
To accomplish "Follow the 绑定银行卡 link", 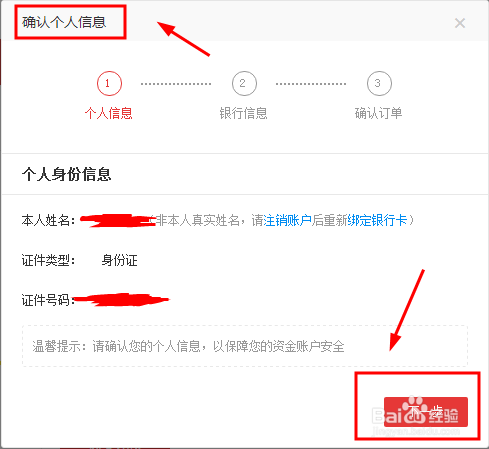I will pyautogui.click(x=377, y=220).
